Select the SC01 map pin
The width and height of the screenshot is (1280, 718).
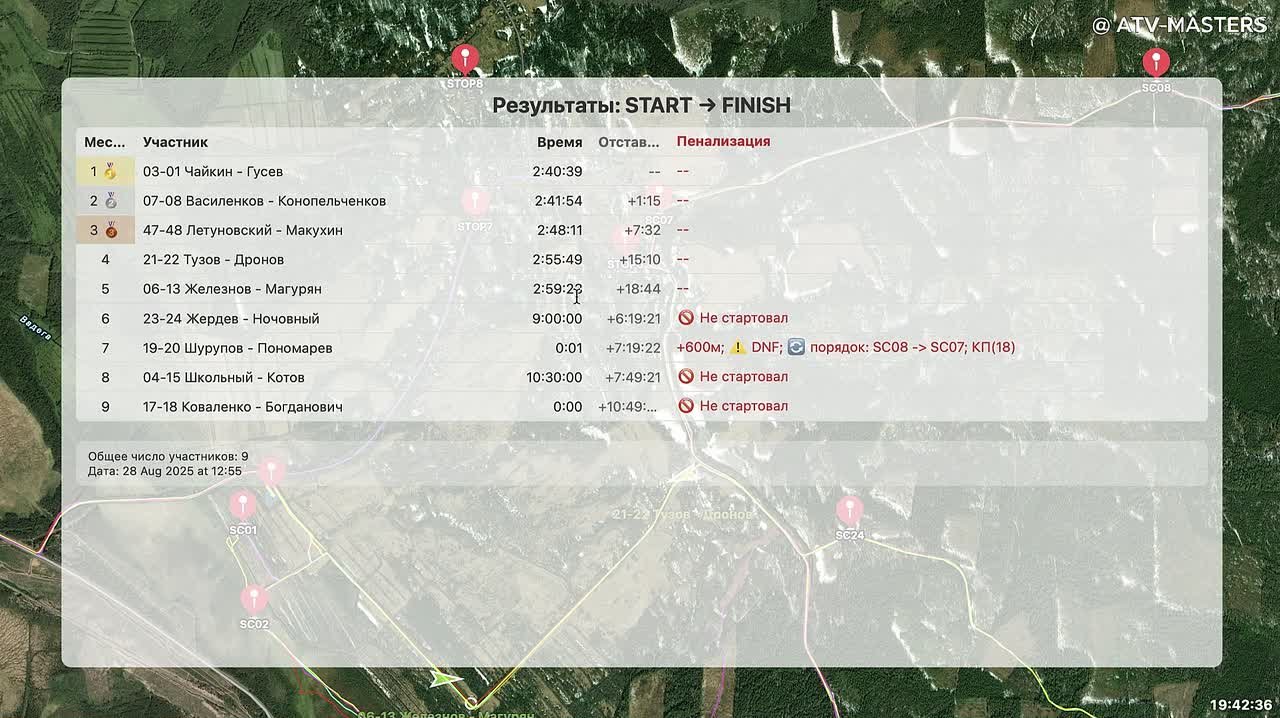243,506
